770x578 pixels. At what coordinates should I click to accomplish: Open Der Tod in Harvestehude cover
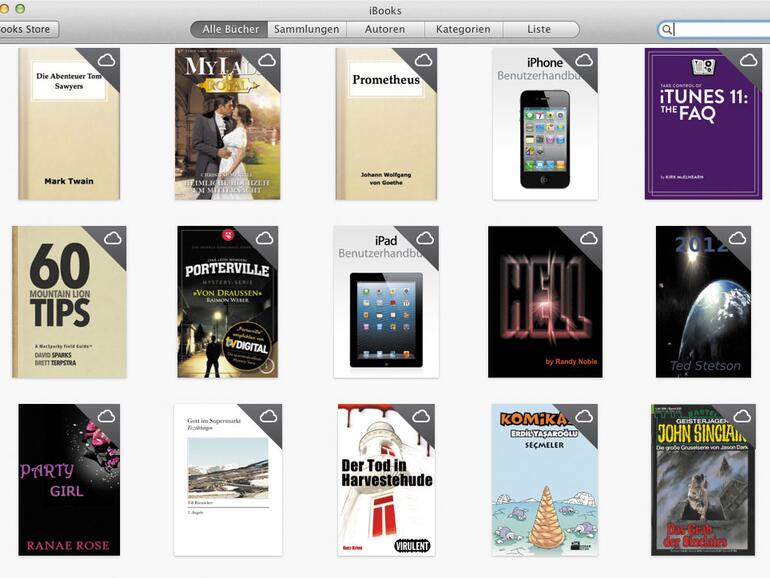click(x=386, y=480)
